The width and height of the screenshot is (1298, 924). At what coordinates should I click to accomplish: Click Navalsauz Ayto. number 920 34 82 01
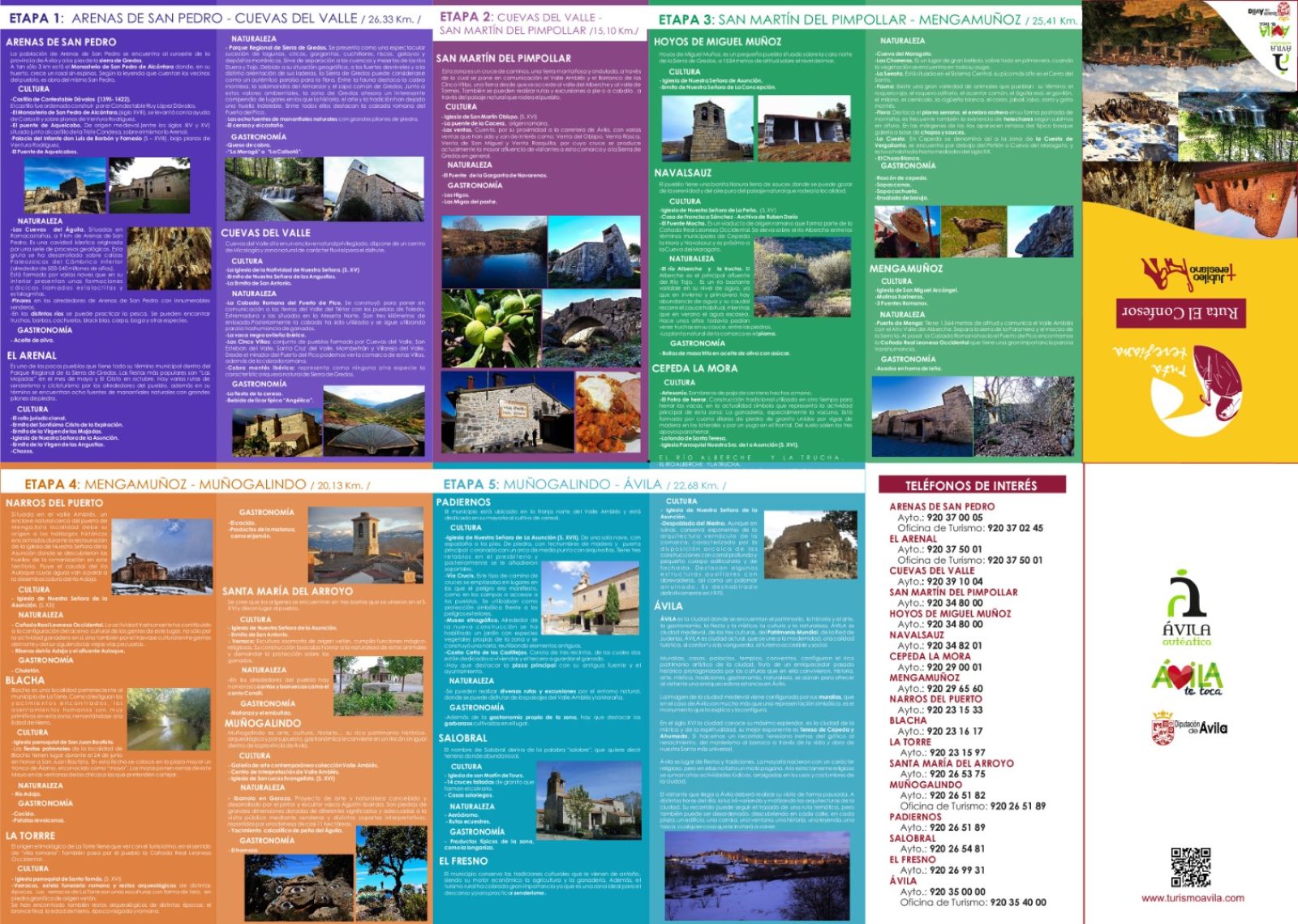click(954, 646)
